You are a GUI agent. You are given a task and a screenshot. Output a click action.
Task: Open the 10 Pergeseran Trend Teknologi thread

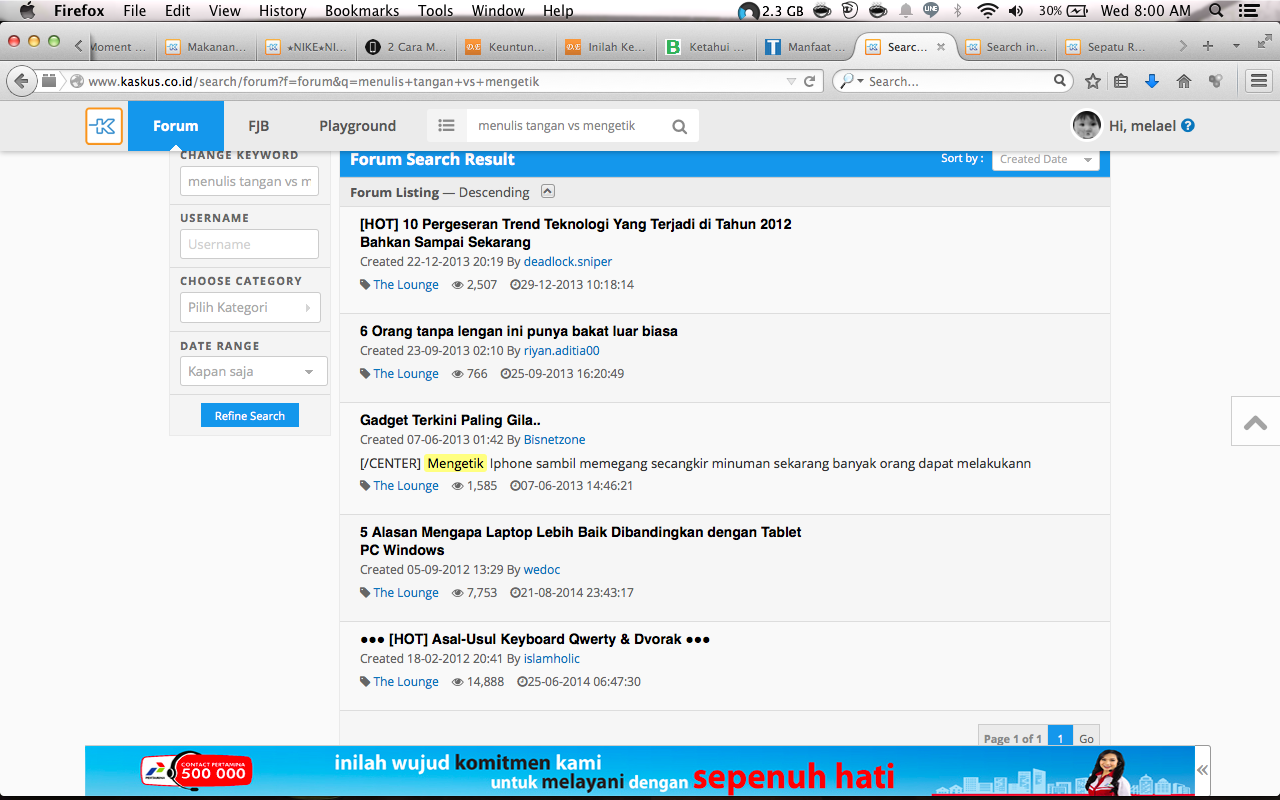pyautogui.click(x=576, y=233)
